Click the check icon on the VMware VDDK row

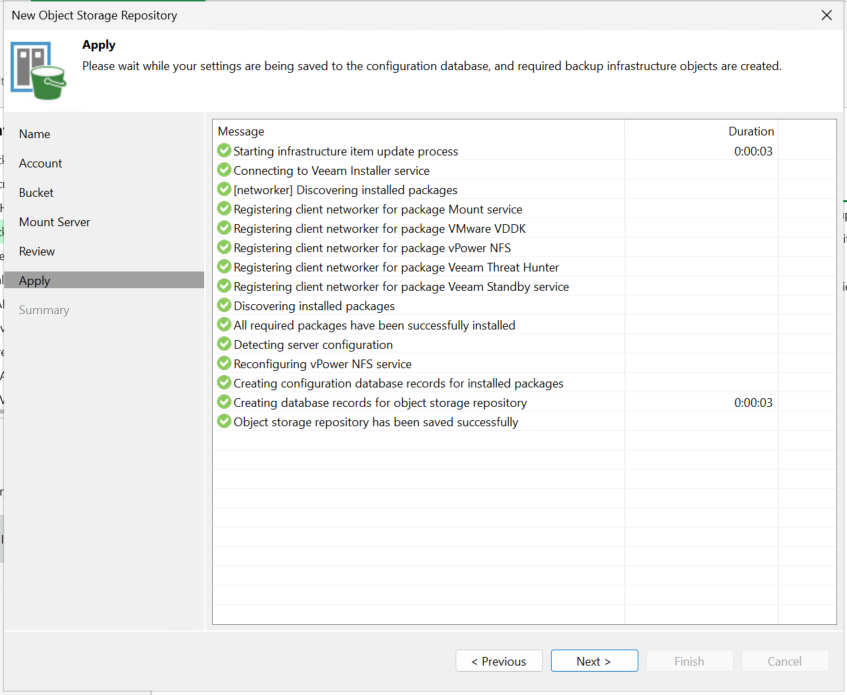click(224, 228)
